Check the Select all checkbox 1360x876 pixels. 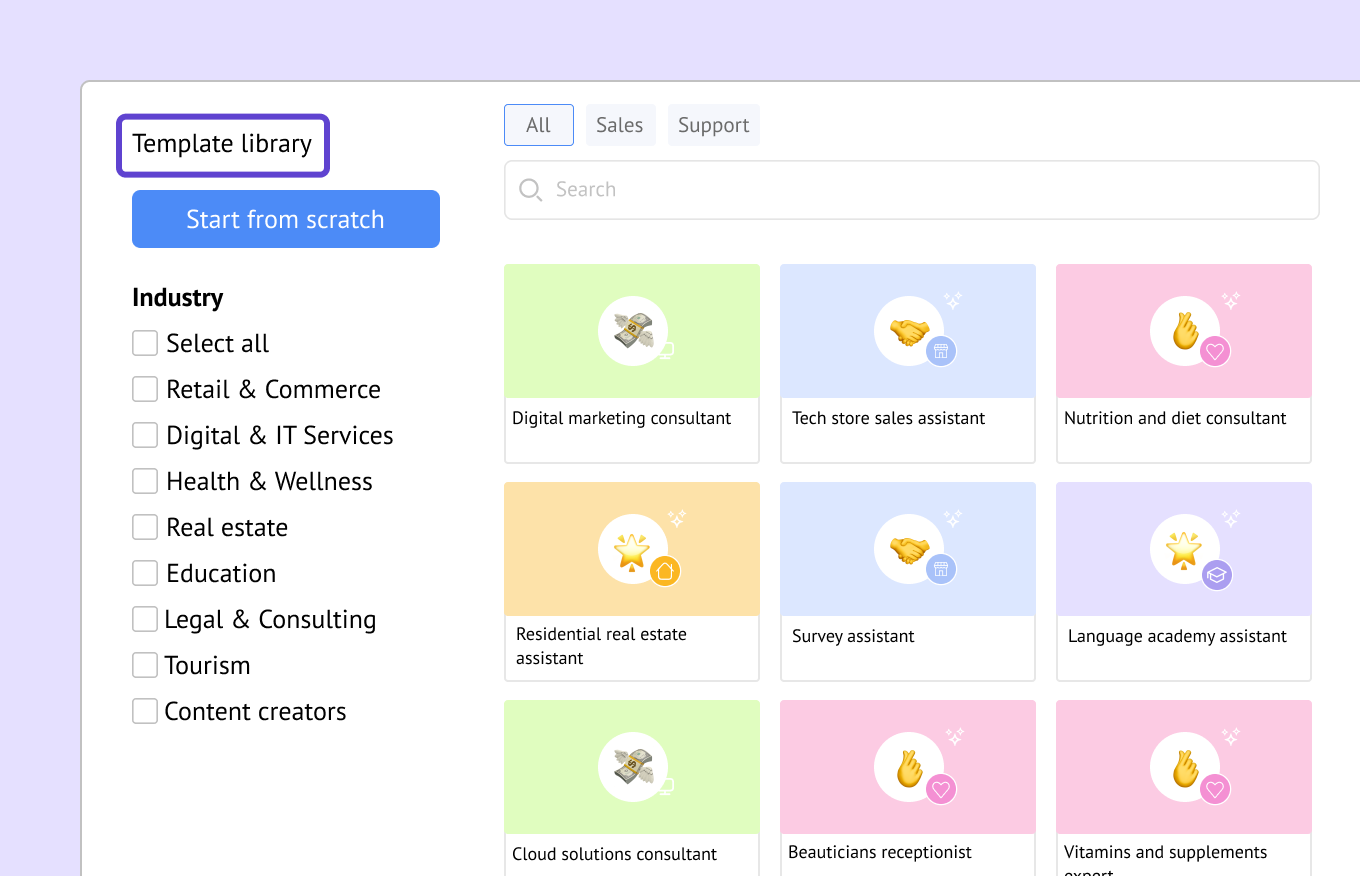pos(145,343)
